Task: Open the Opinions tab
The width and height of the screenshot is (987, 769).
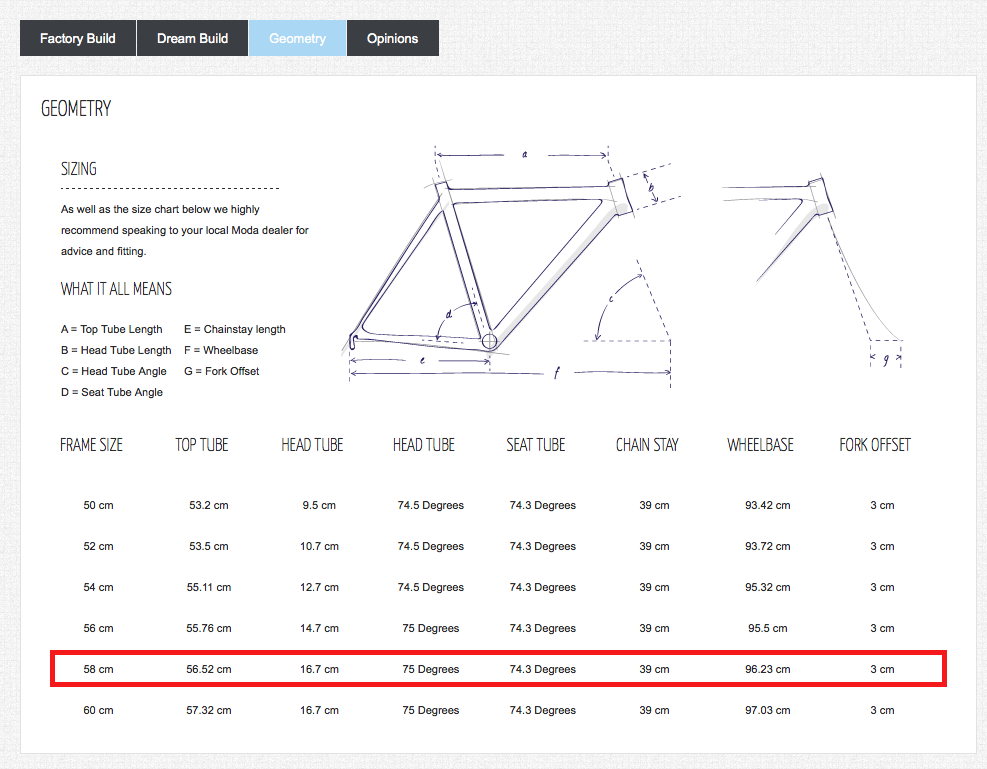Action: (392, 39)
